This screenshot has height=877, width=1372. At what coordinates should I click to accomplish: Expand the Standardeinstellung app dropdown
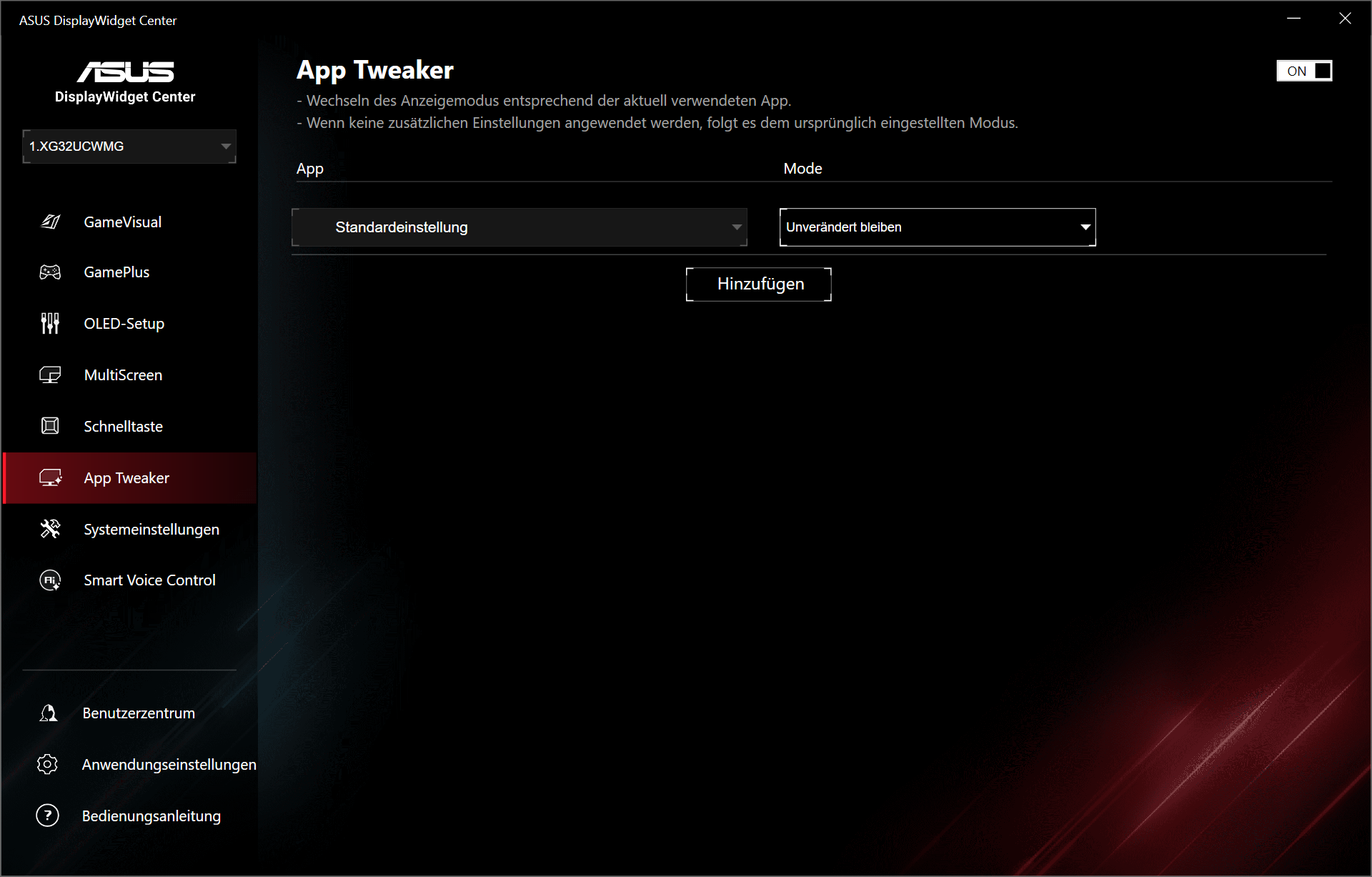[x=520, y=227]
